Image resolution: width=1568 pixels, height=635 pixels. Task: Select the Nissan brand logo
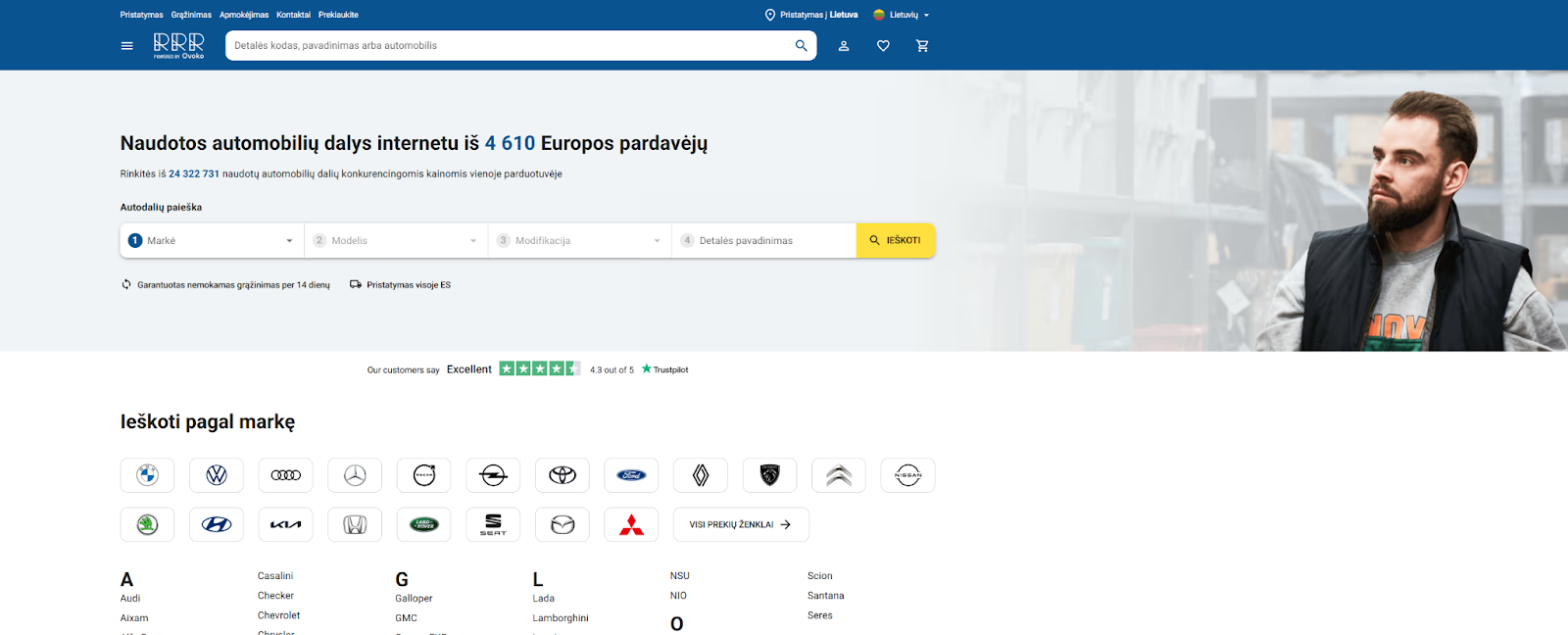tap(908, 475)
